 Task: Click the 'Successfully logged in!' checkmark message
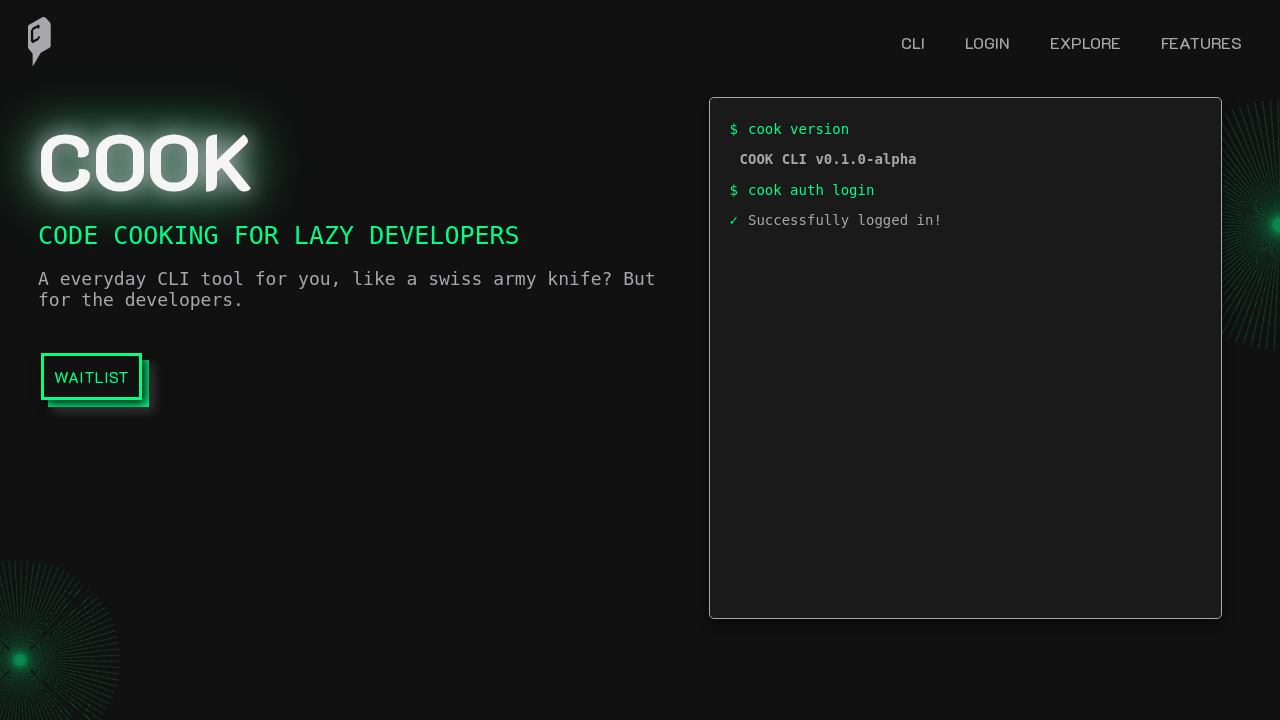tap(835, 220)
